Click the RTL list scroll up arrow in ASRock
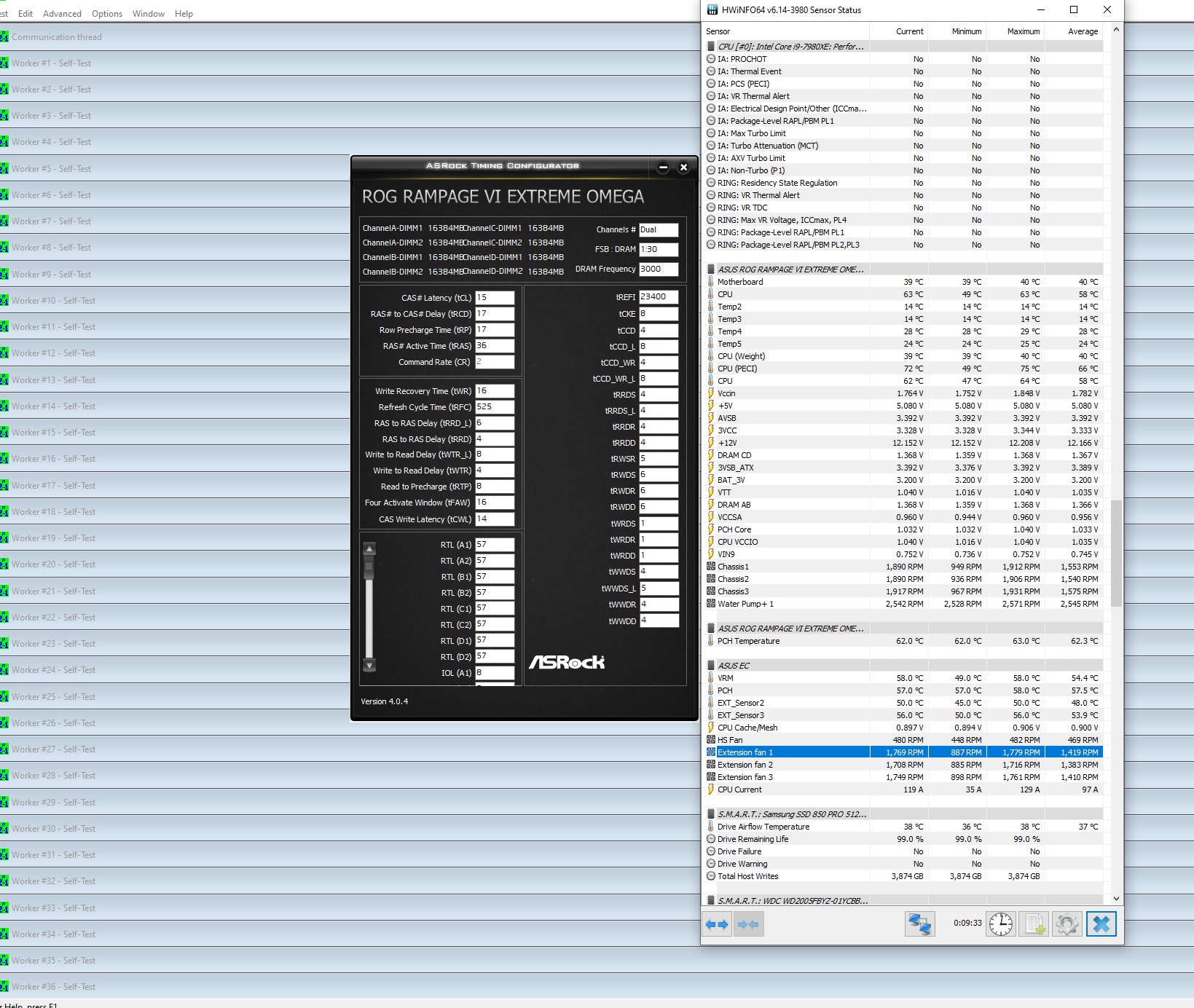1194x1008 pixels. point(369,548)
